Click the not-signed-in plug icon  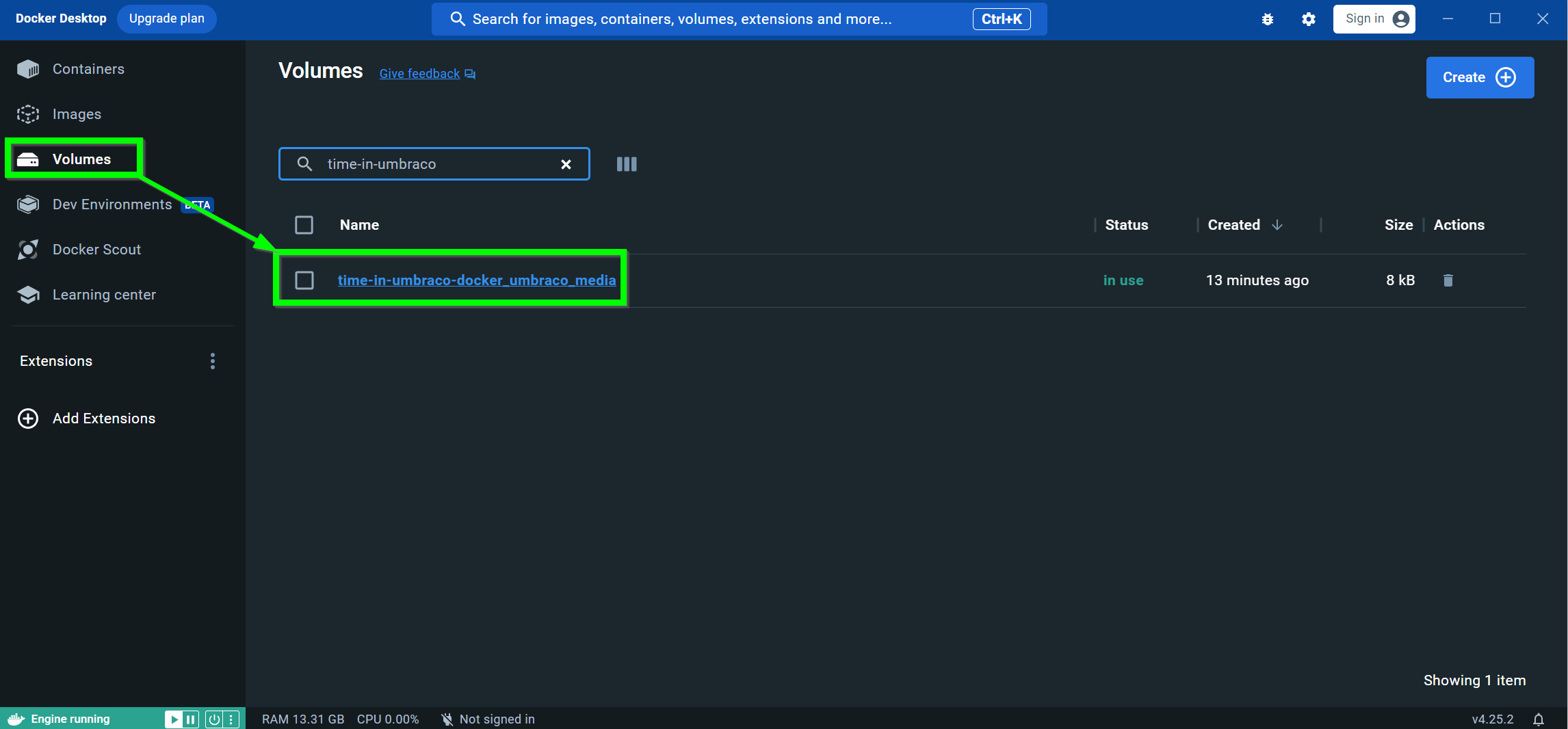tap(447, 719)
